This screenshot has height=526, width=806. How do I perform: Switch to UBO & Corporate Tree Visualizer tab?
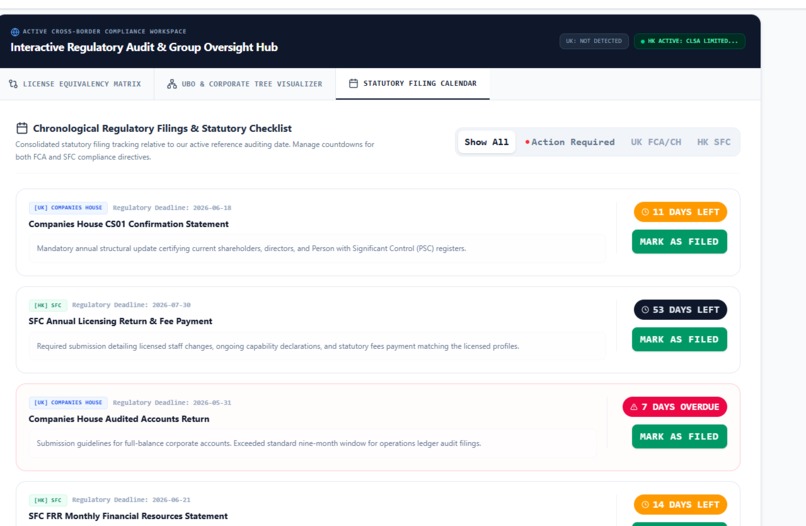pos(245,84)
